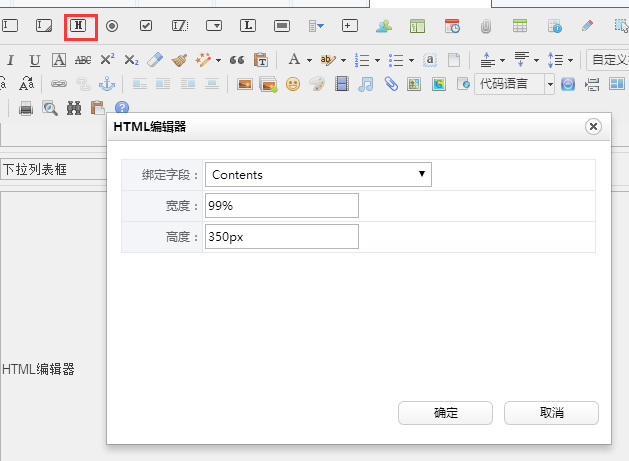Insert the green data table control
Screen dimensions: 629x461
coord(520,26)
